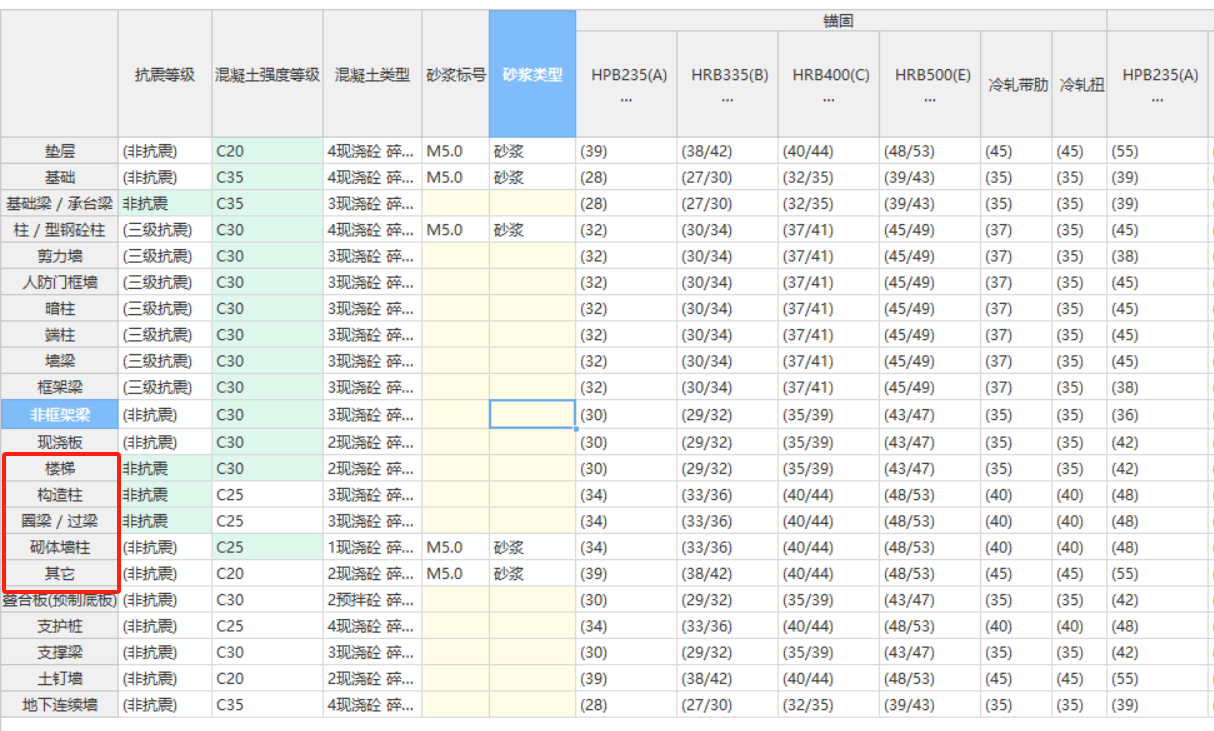Select the 叠合板(预制底板) row header
This screenshot has height=731, width=1214.
60,600
